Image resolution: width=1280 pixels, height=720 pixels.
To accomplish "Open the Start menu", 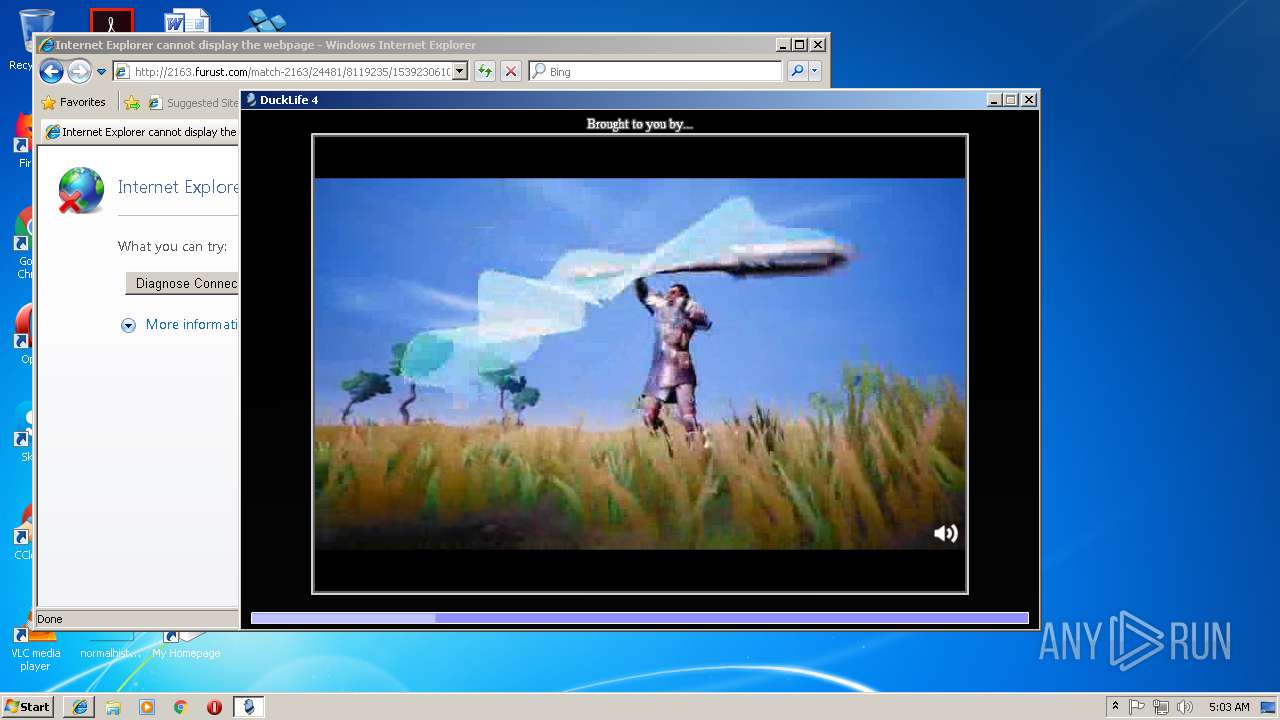I will [x=27, y=706].
